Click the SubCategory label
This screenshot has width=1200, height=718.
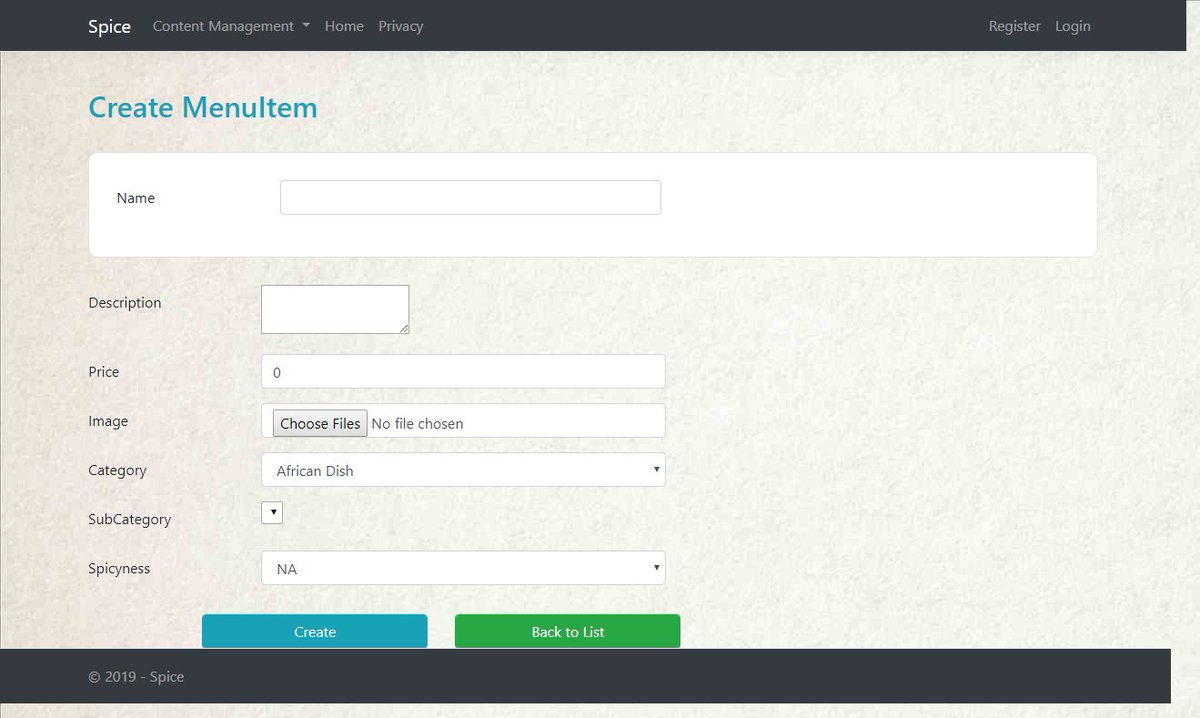[x=130, y=519]
